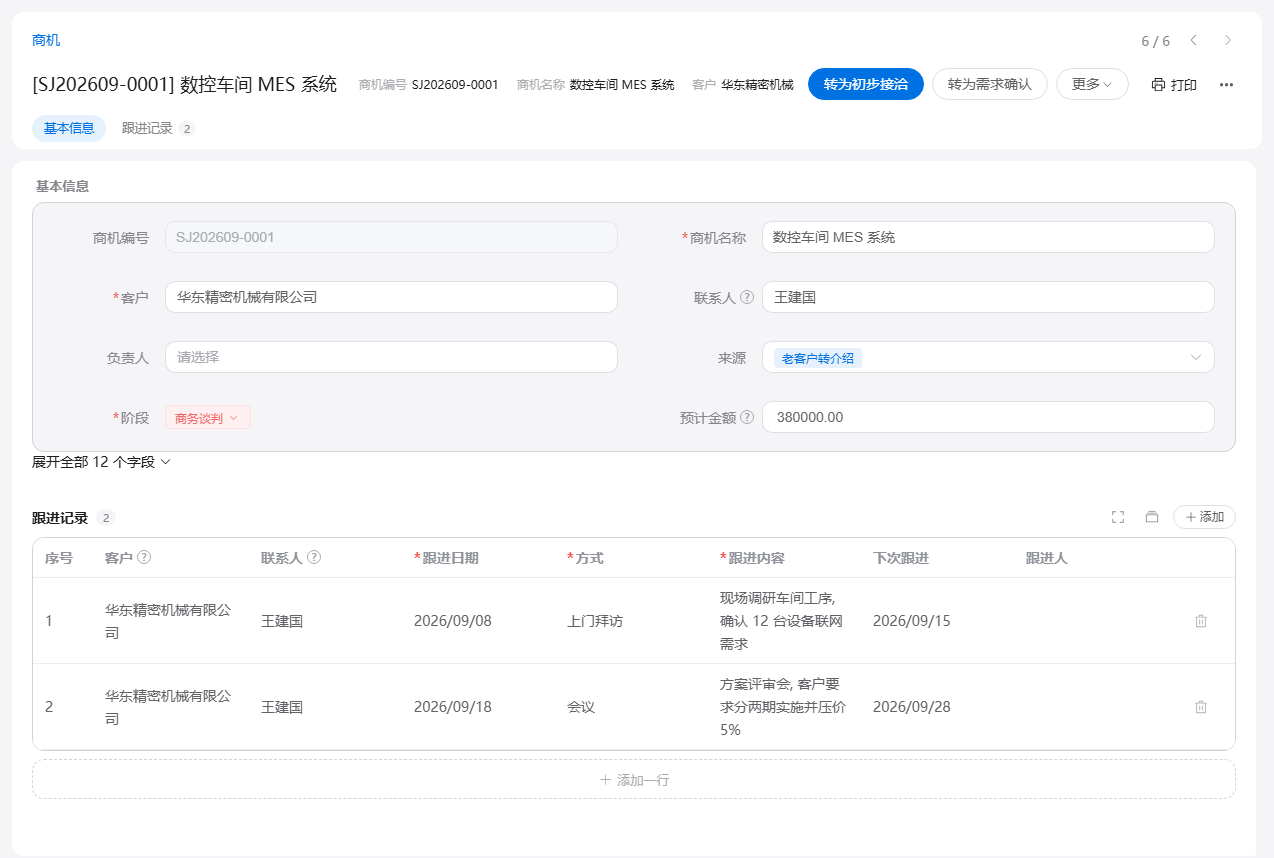
Task: Expand 展开全部 12 个字段
Action: (x=102, y=462)
